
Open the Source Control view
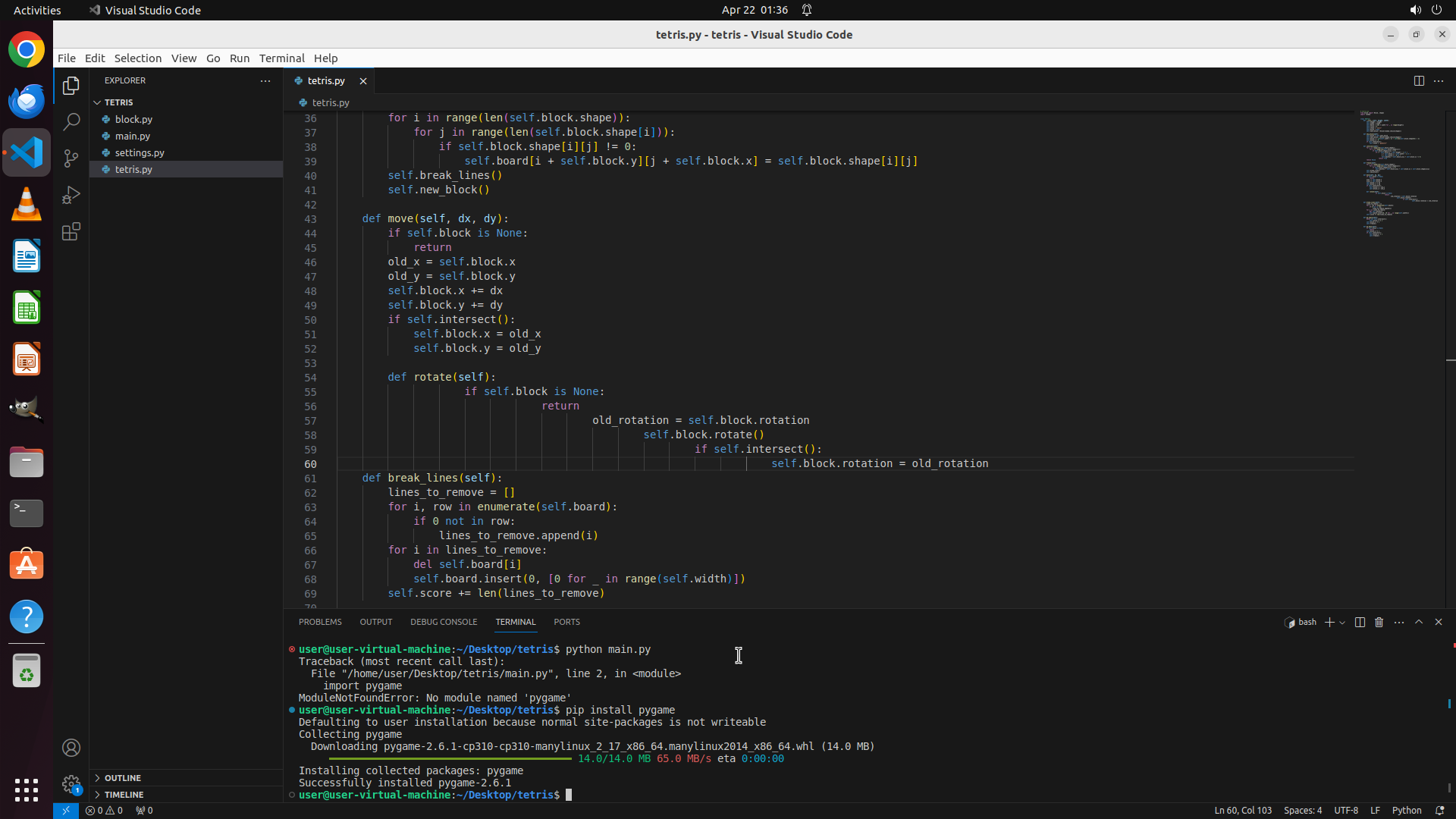(x=71, y=158)
